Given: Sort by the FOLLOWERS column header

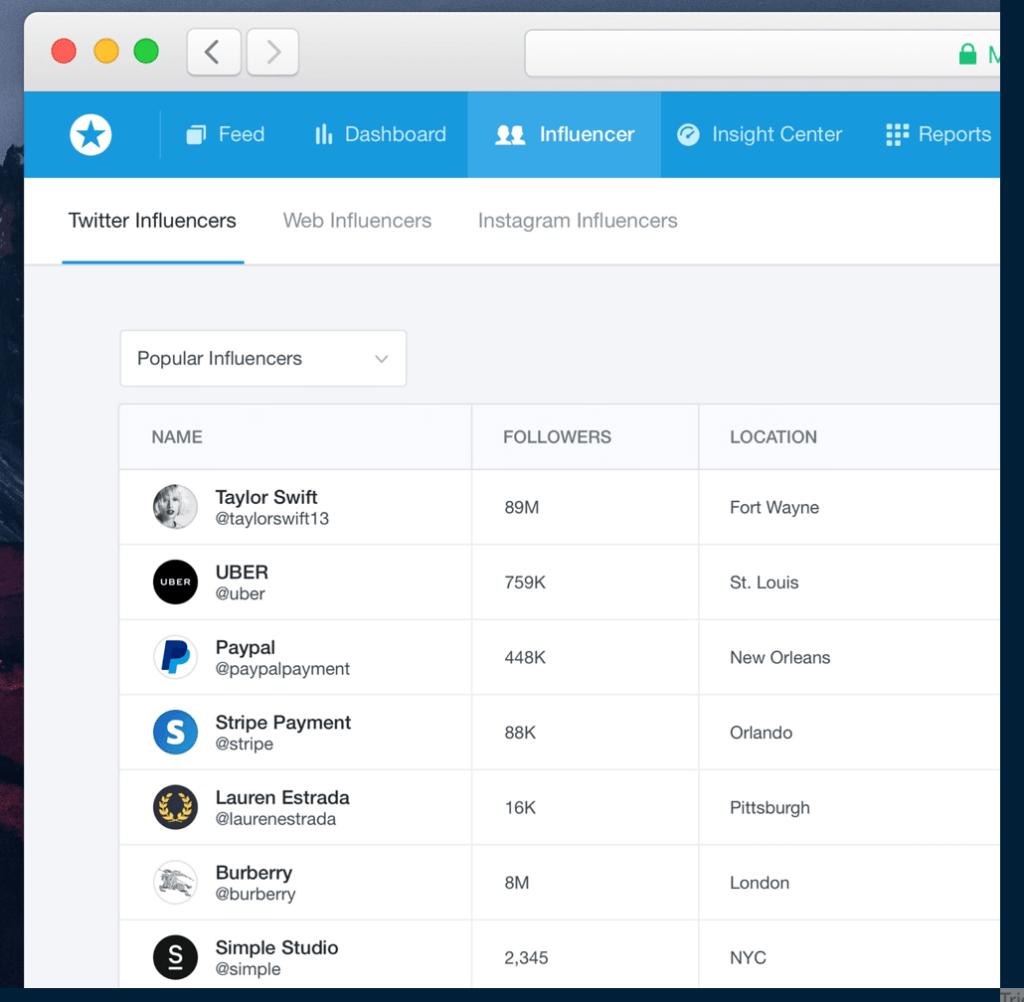Looking at the screenshot, I should (x=557, y=437).
